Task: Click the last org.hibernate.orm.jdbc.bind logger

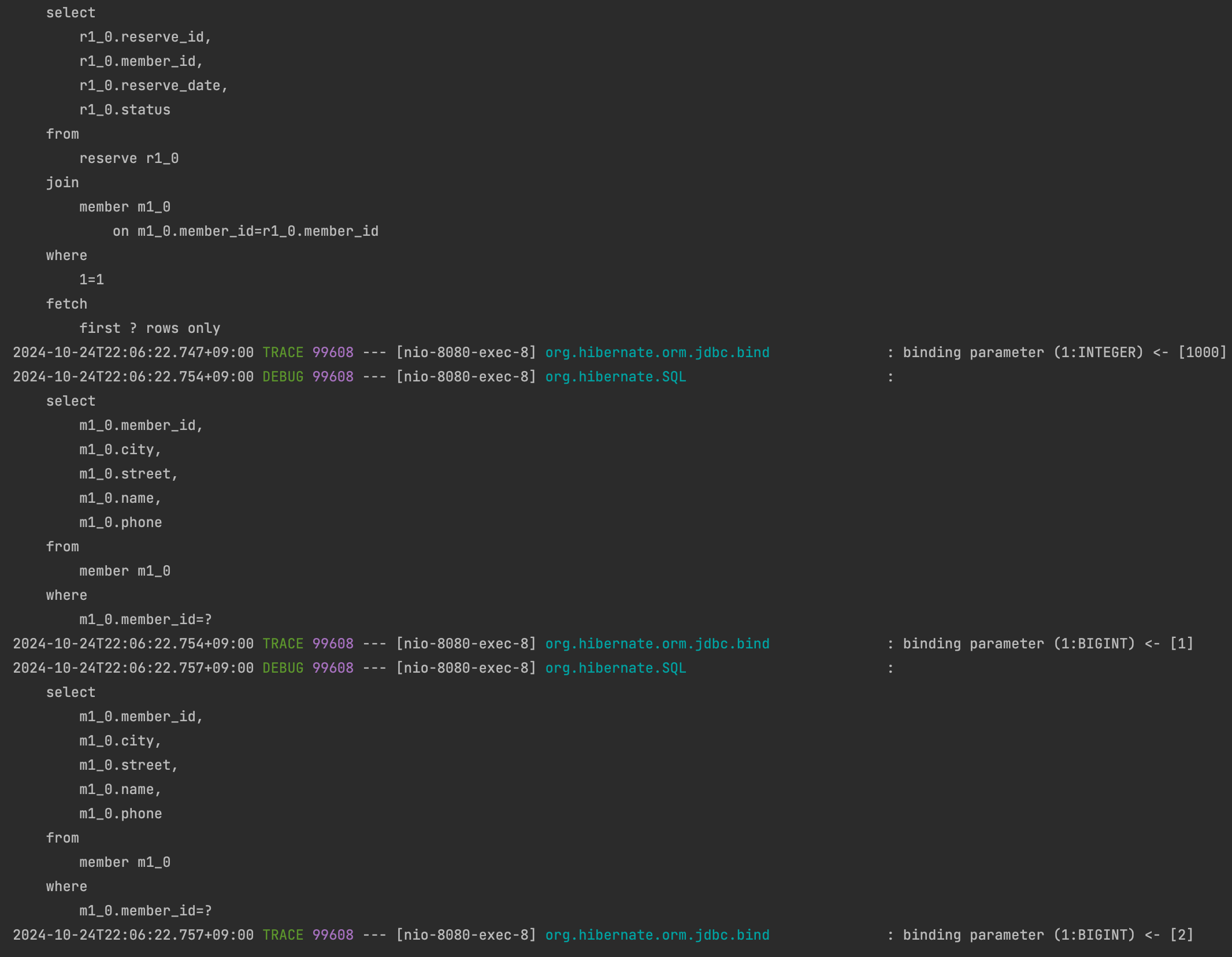Action: (657, 935)
